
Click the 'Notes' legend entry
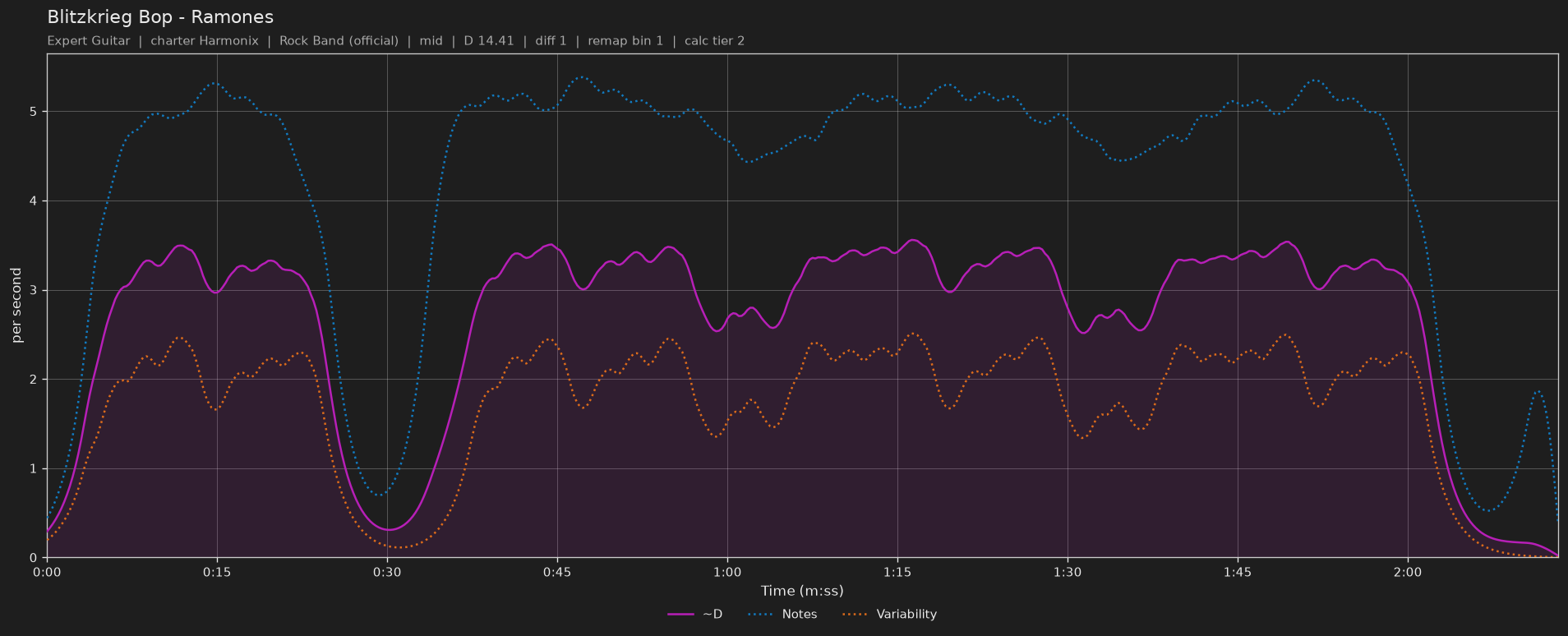[782, 615]
